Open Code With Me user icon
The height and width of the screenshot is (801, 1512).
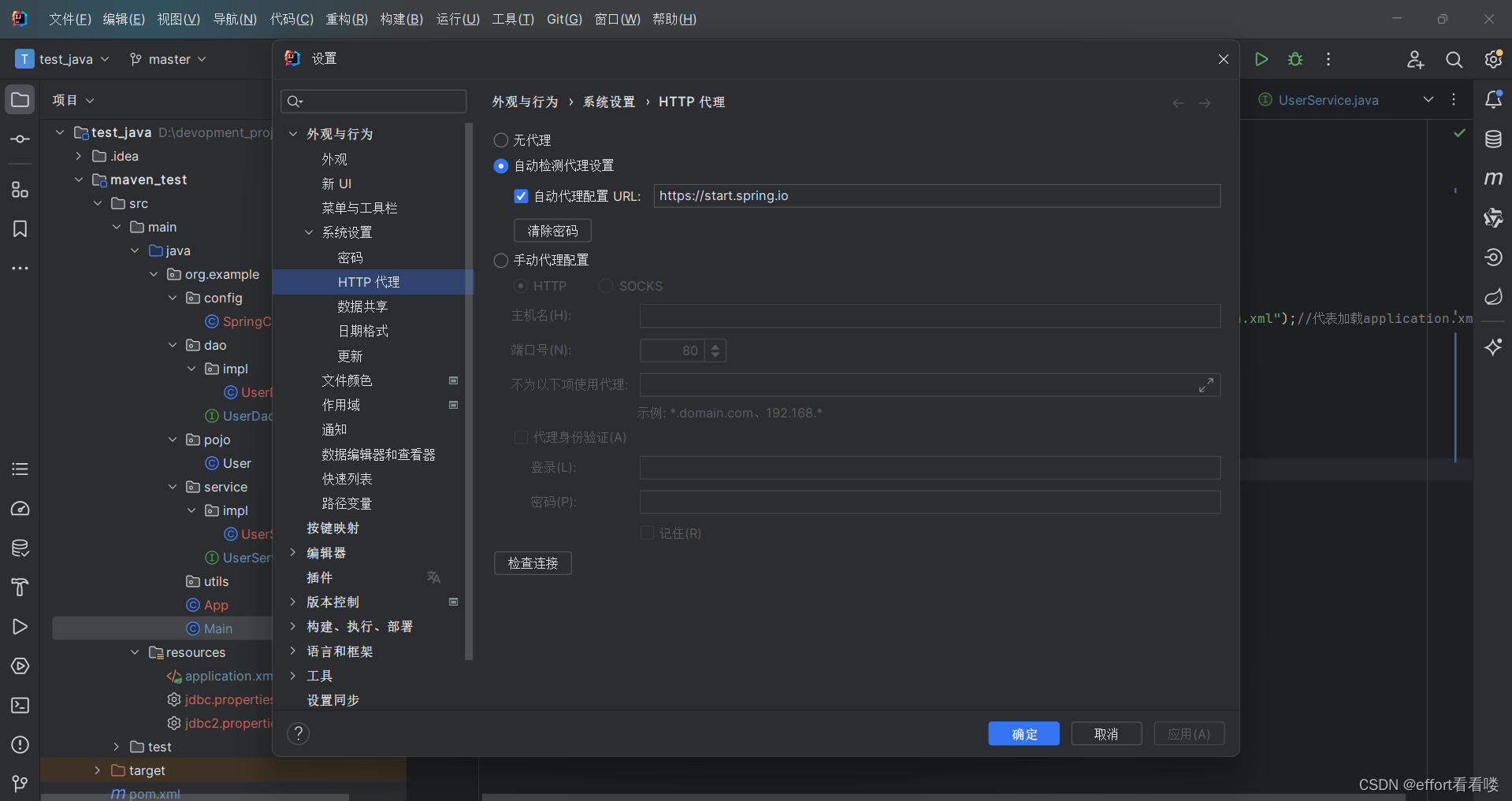1416,59
